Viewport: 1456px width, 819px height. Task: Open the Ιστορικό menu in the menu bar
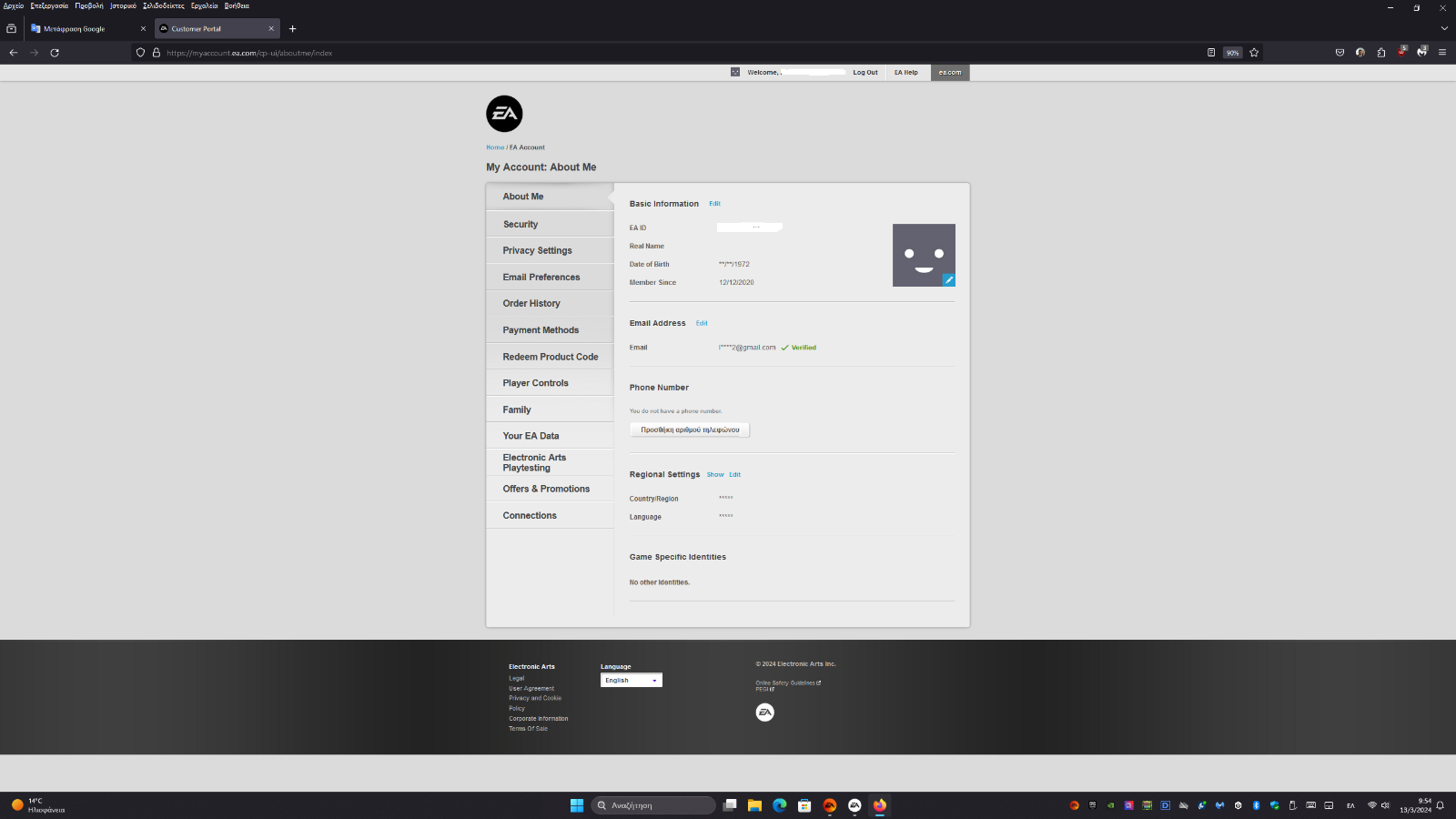tap(123, 5)
